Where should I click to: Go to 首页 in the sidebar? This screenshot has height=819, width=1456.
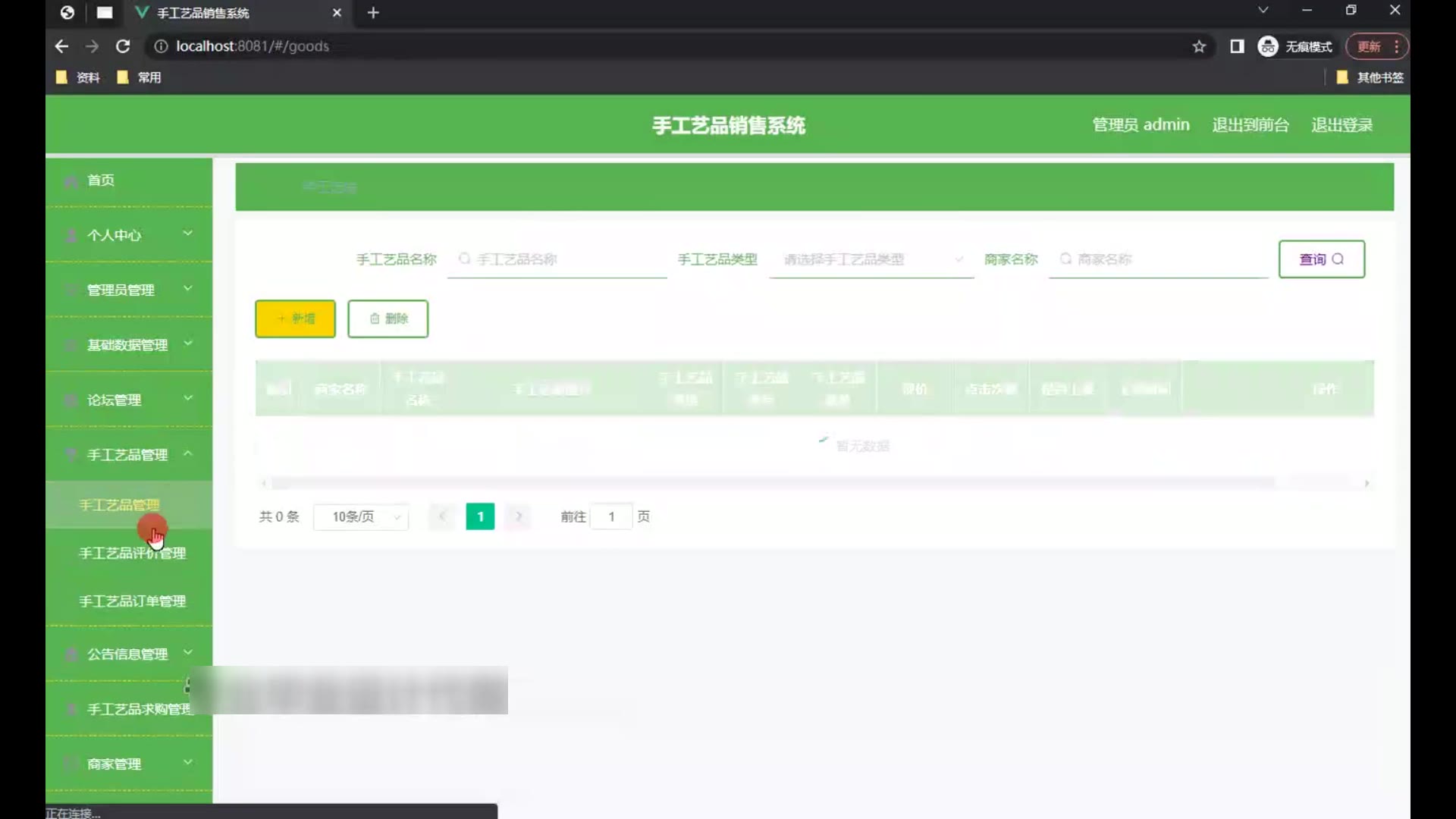point(101,180)
